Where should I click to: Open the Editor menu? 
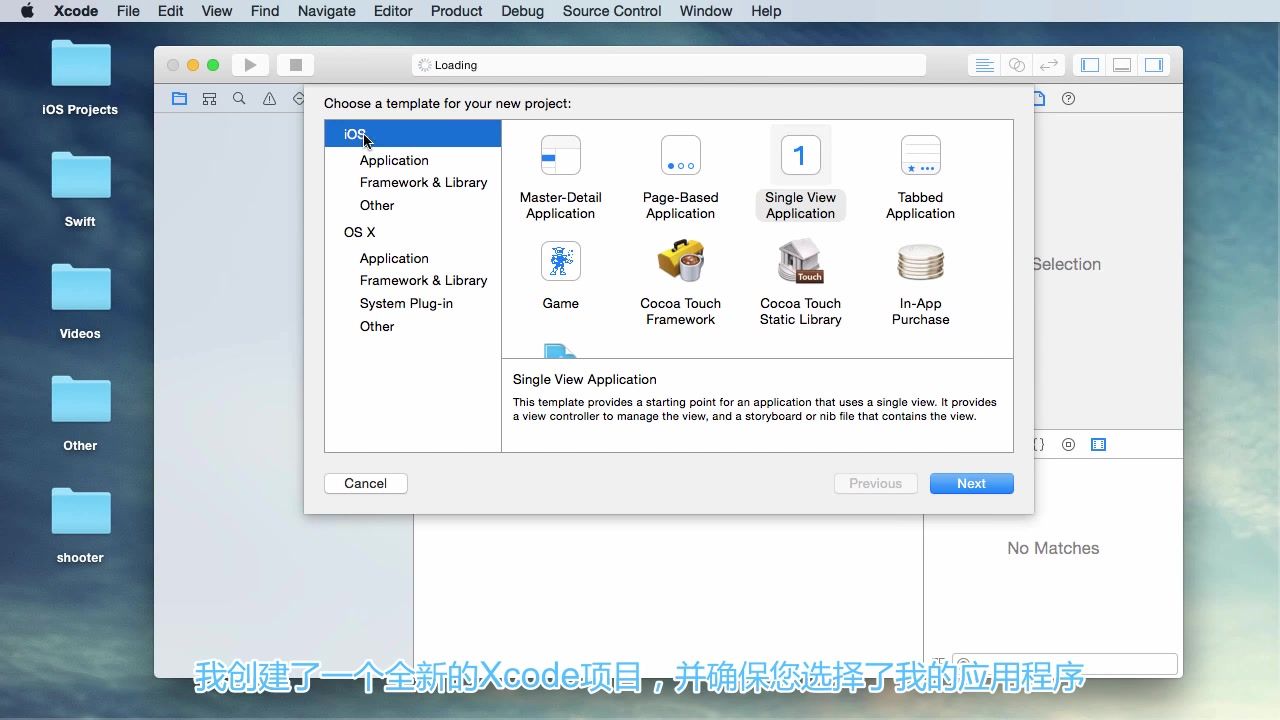[x=393, y=11]
